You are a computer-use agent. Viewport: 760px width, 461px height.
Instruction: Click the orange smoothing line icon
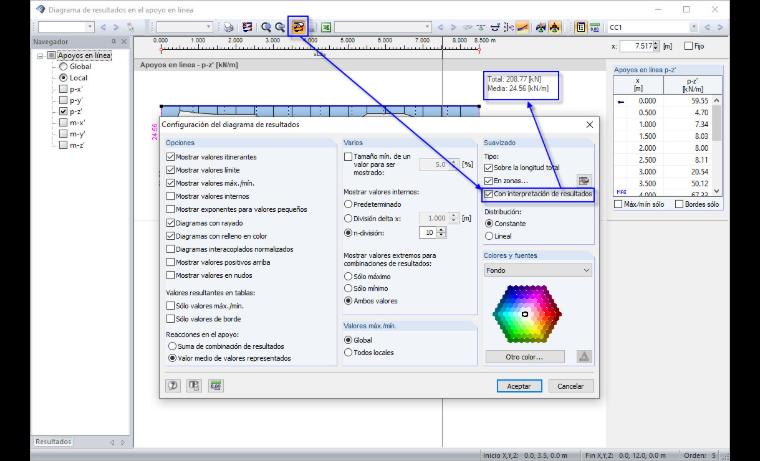[522, 28]
